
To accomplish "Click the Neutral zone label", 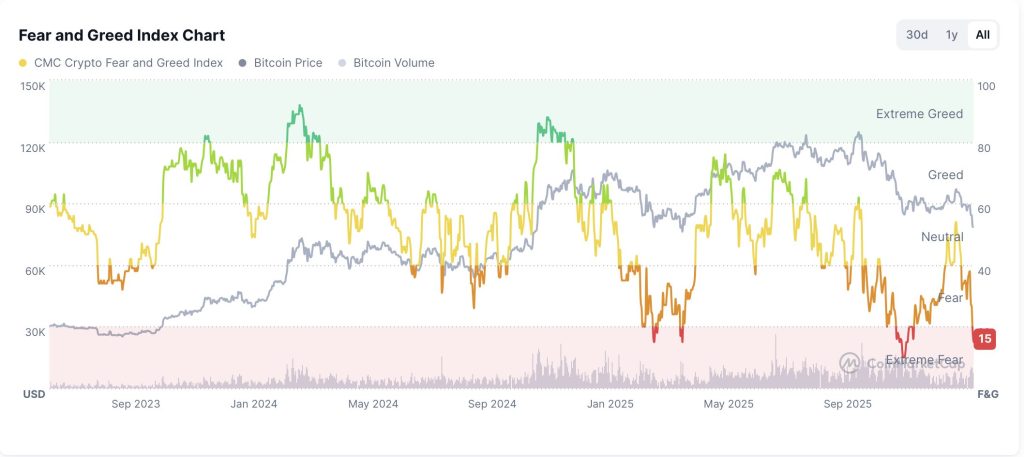I will pyautogui.click(x=942, y=236).
